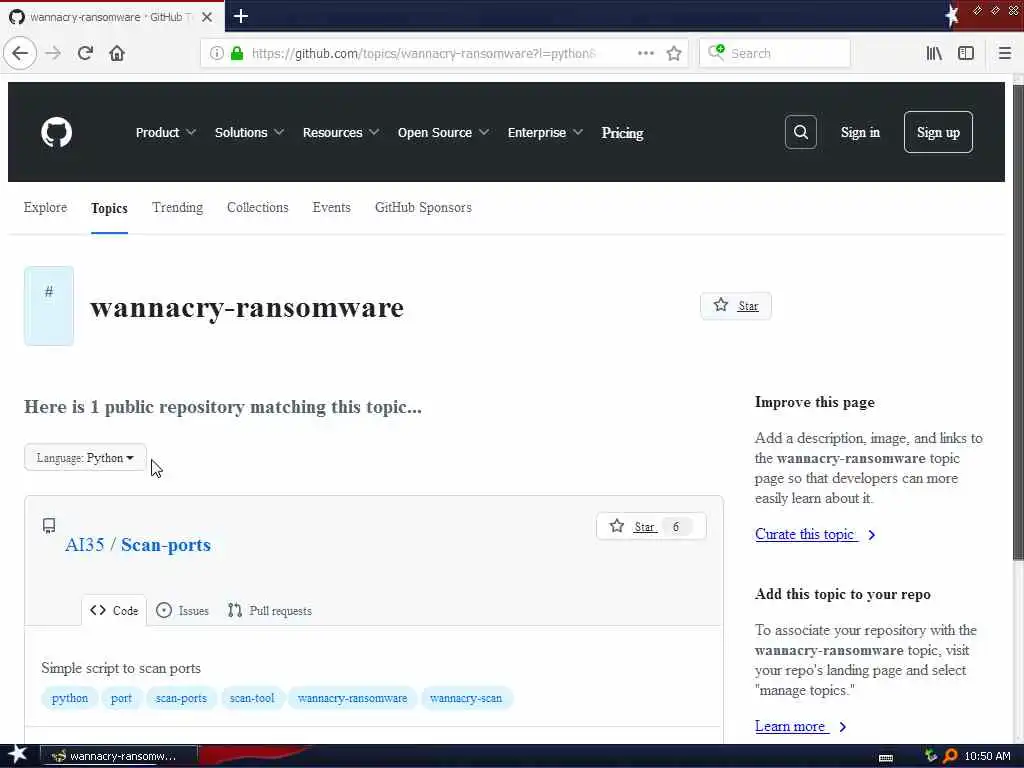Click the page vertical scrollbar thumb
Screen dimensions: 1024x768
click(x=1017, y=322)
